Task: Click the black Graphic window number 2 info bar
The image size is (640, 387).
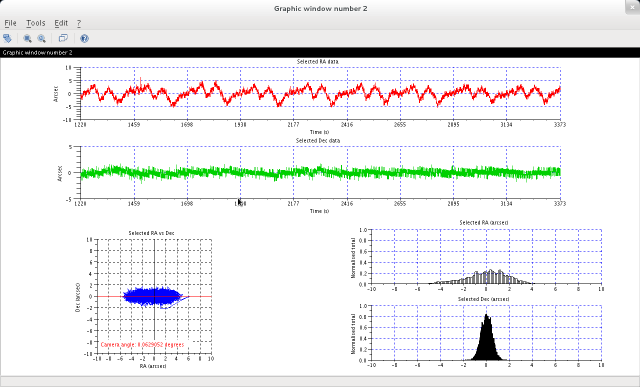Action: point(320,52)
